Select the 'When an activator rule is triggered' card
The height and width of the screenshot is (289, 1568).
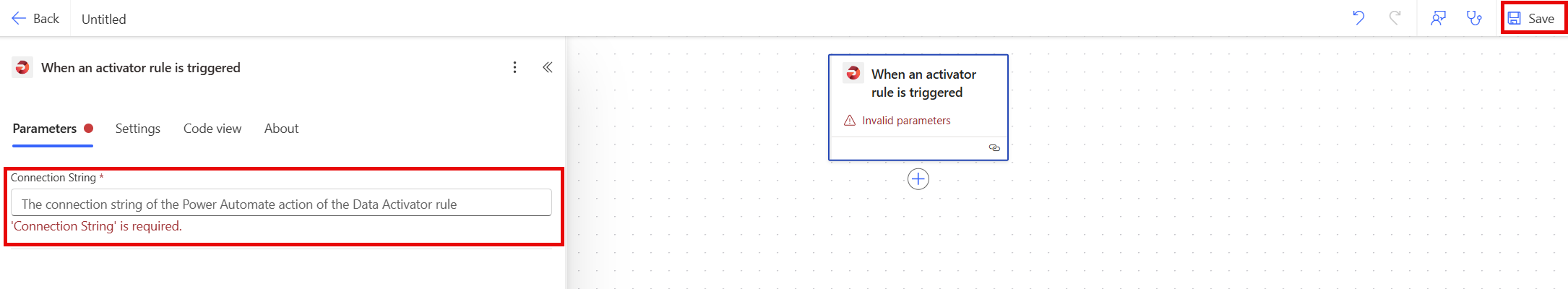[x=923, y=83]
